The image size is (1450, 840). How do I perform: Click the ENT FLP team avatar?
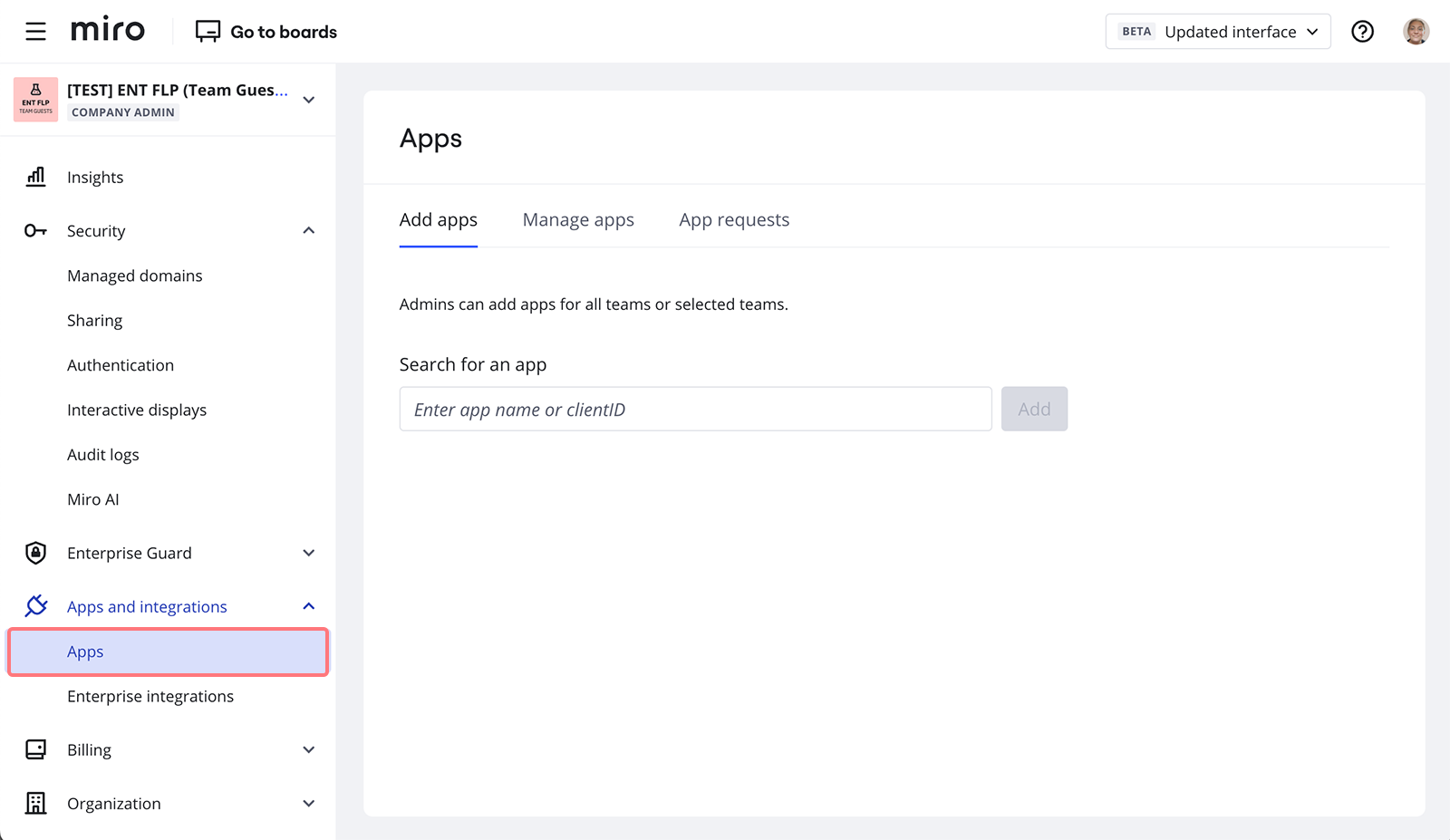[35, 99]
